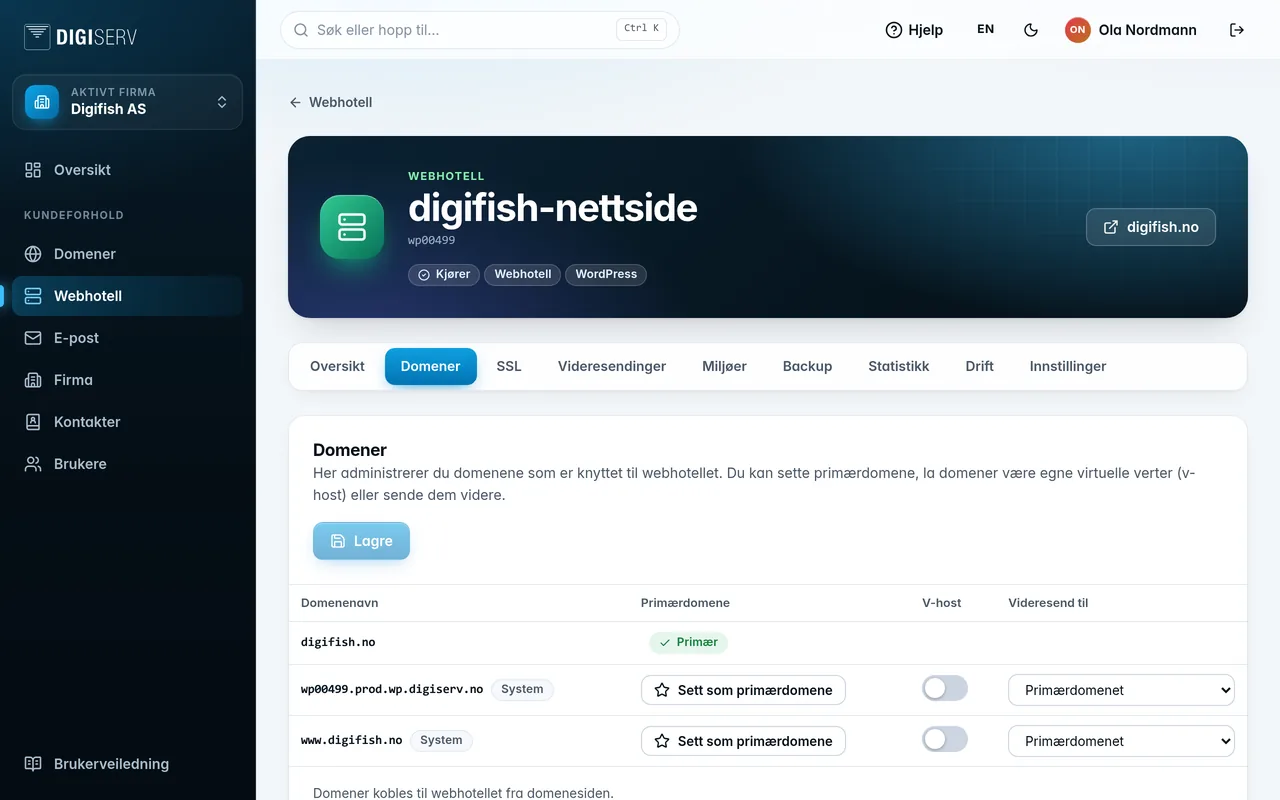Click star icon for www.digifish.no row
The image size is (1280, 800).
pyautogui.click(x=661, y=741)
